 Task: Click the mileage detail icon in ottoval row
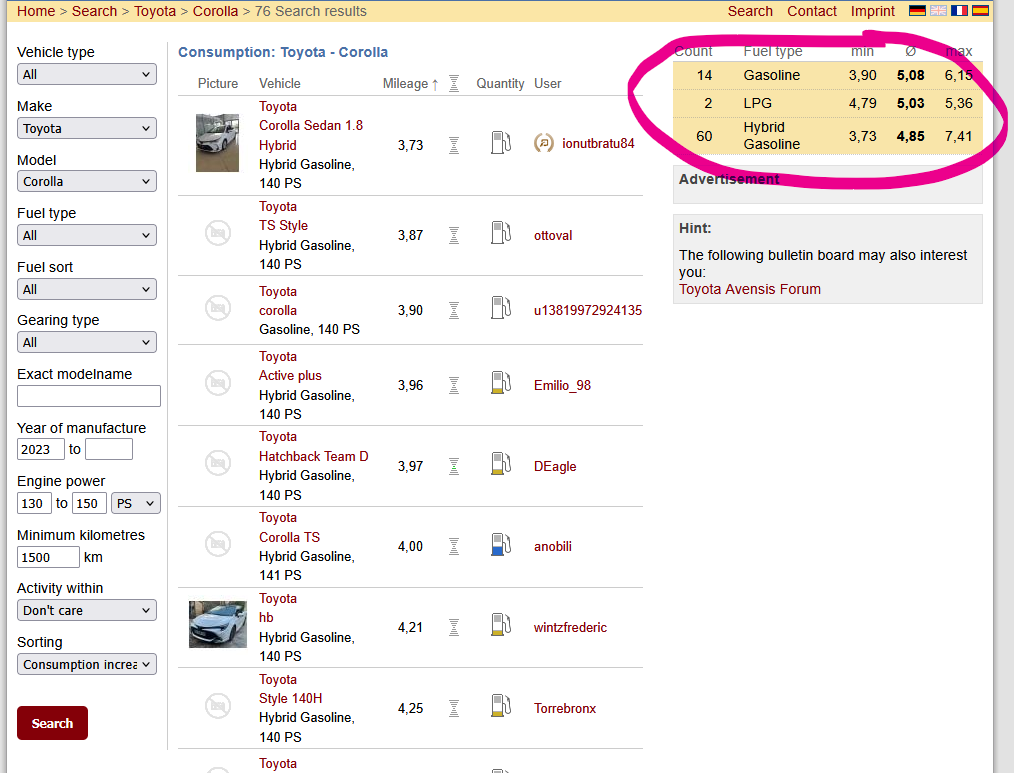point(454,235)
